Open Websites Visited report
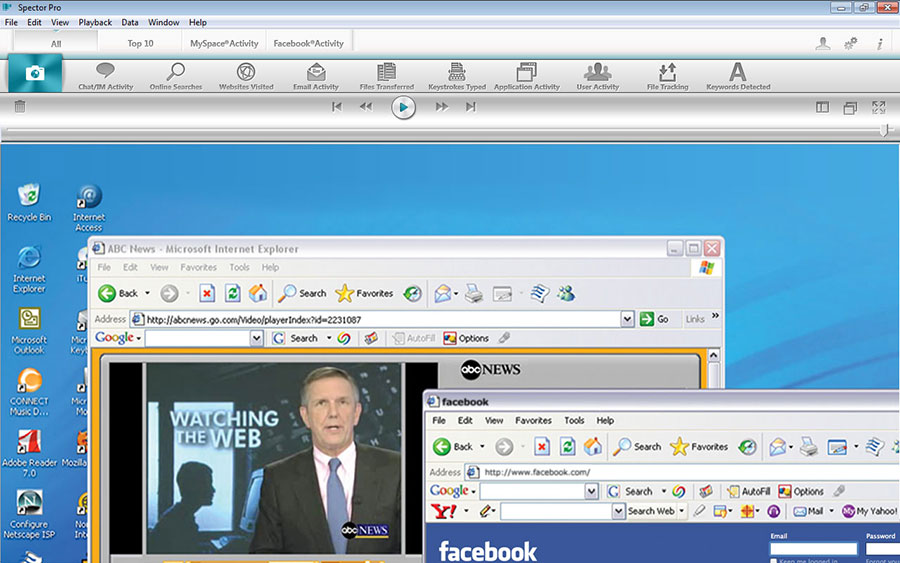The width and height of the screenshot is (900, 563). [246, 76]
